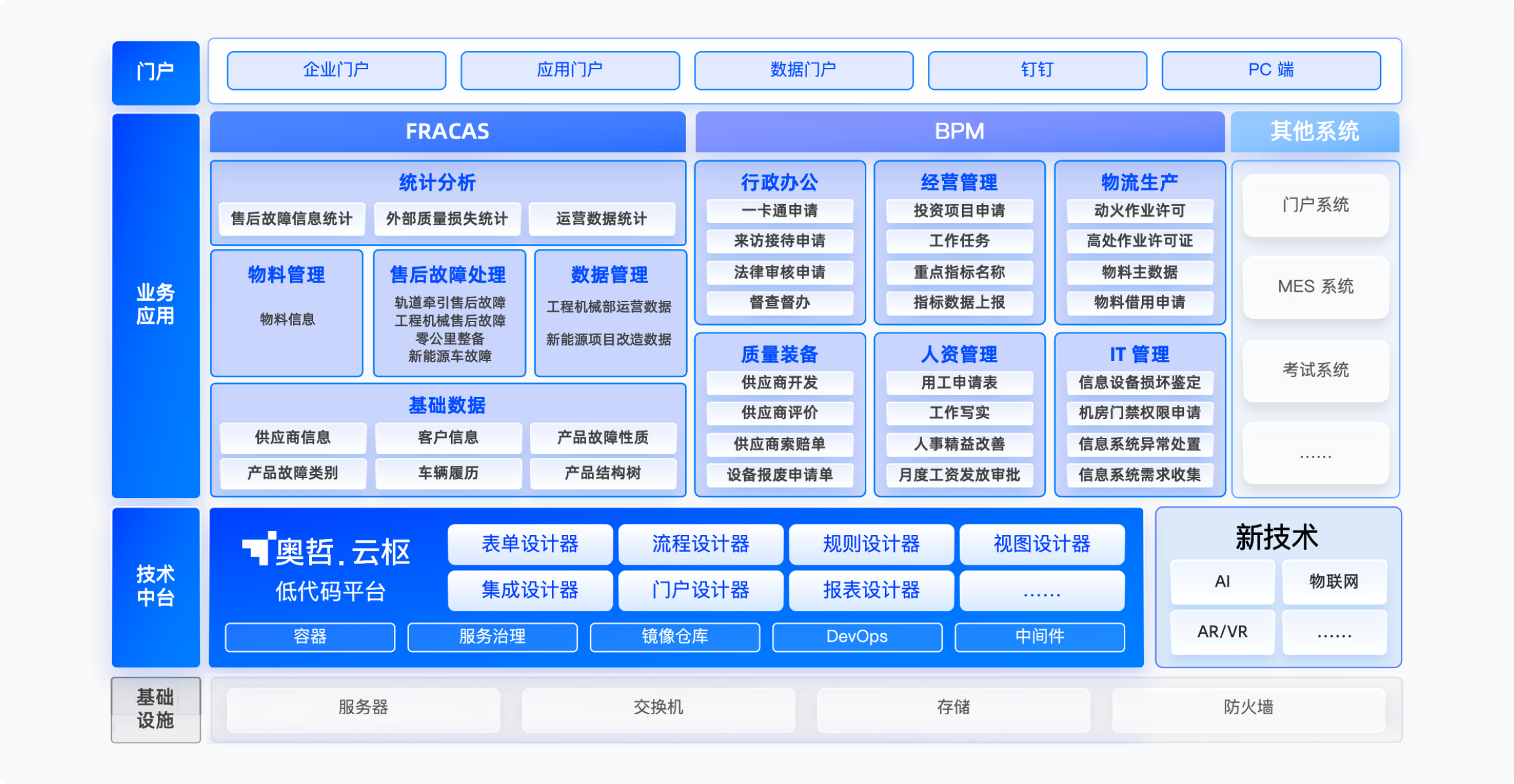Select the BPM header

960,131
